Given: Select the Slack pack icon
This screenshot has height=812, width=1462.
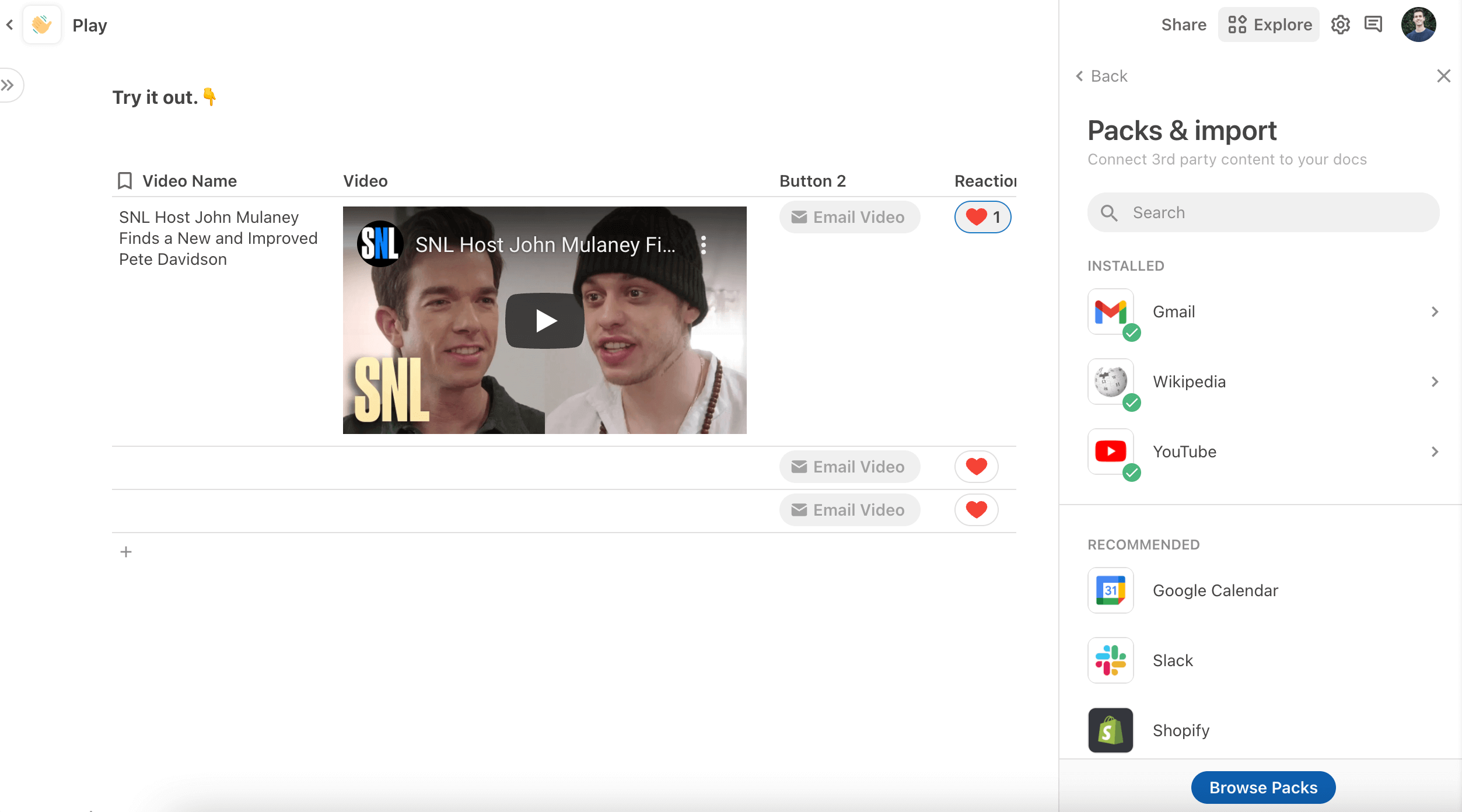Looking at the screenshot, I should 1111,660.
